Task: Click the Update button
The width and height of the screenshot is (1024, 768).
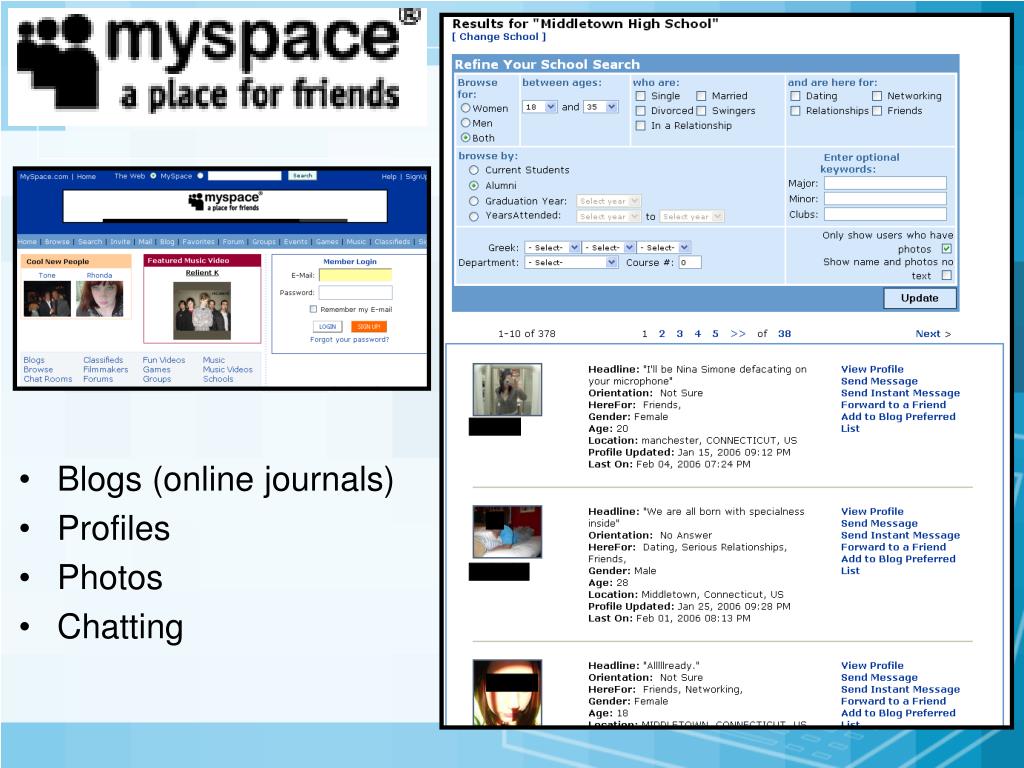Action: [x=920, y=298]
